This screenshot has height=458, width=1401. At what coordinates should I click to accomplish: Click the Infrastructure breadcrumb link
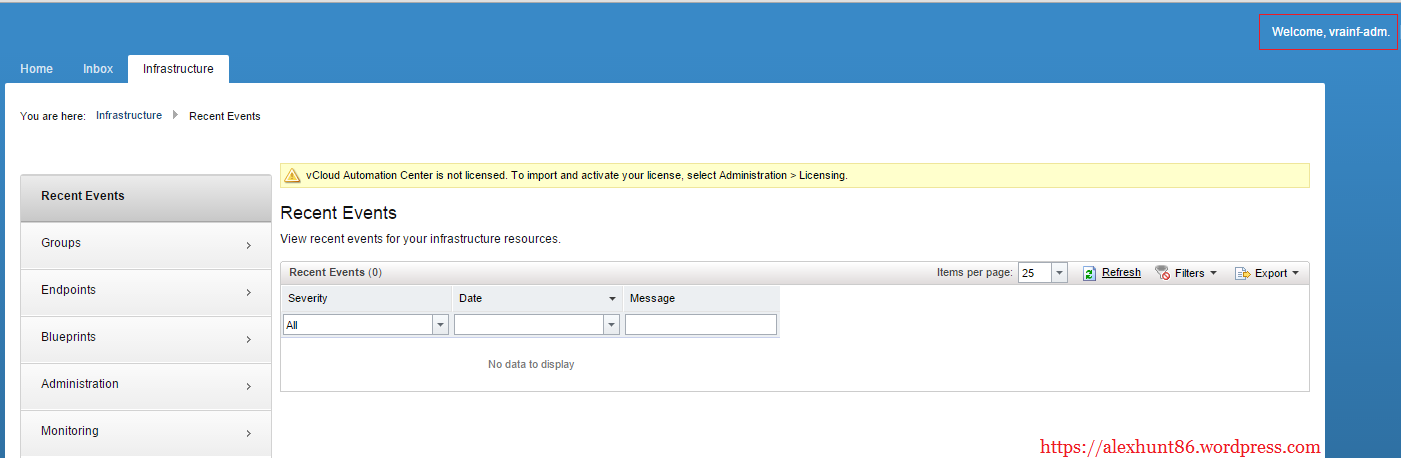129,115
